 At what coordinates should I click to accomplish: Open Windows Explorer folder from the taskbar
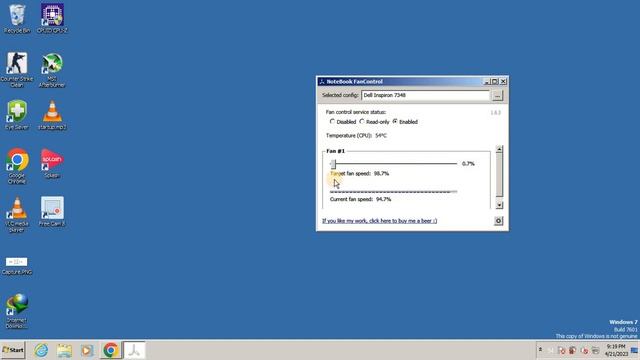[64, 350]
